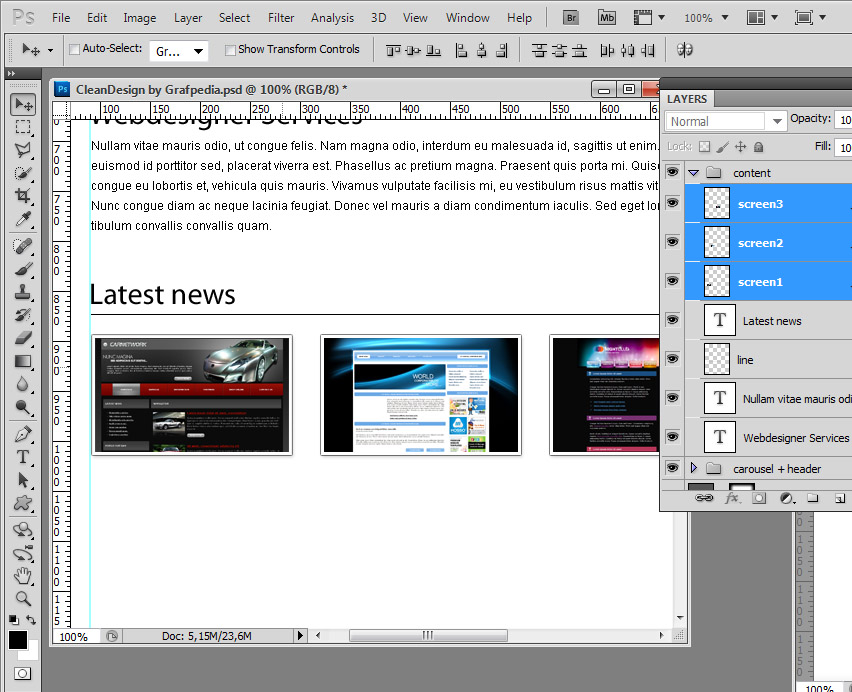
Task: Select the Custom Shape tool
Action: coord(23,502)
